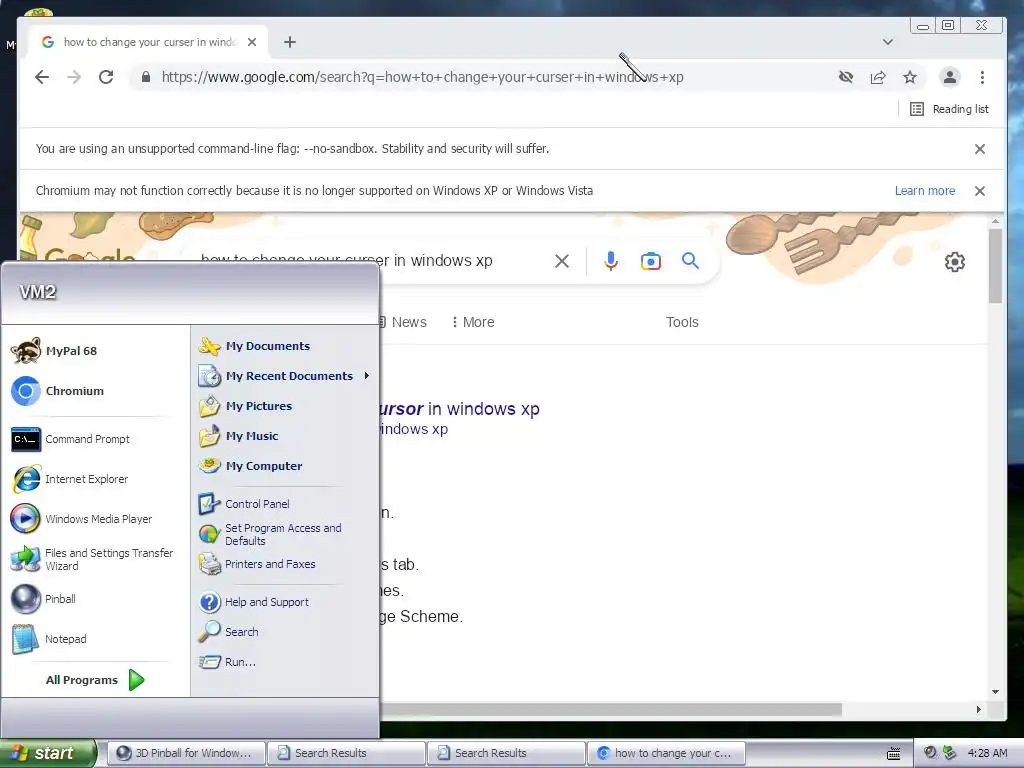Click the Windows start button
Viewport: 1024px width, 768px height.
[48, 753]
